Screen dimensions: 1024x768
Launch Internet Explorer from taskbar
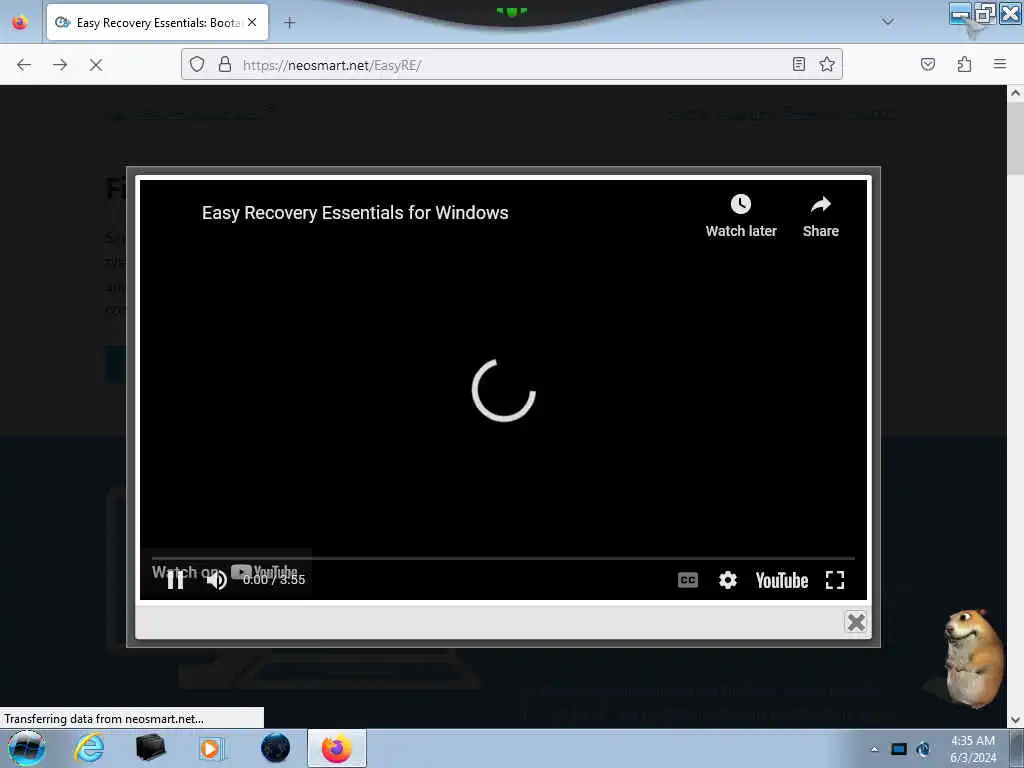(x=89, y=748)
